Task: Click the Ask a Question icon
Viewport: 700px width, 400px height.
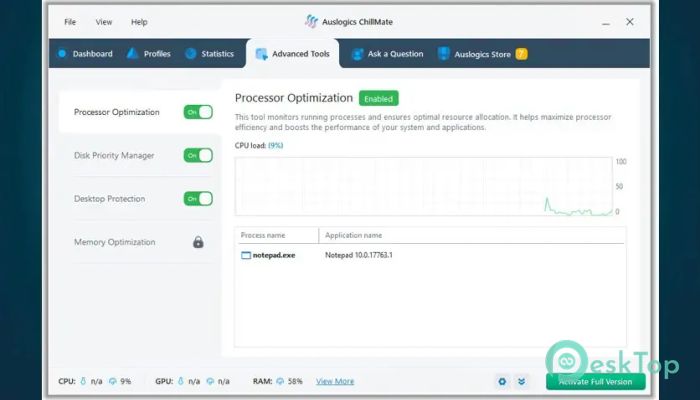Action: coord(358,54)
